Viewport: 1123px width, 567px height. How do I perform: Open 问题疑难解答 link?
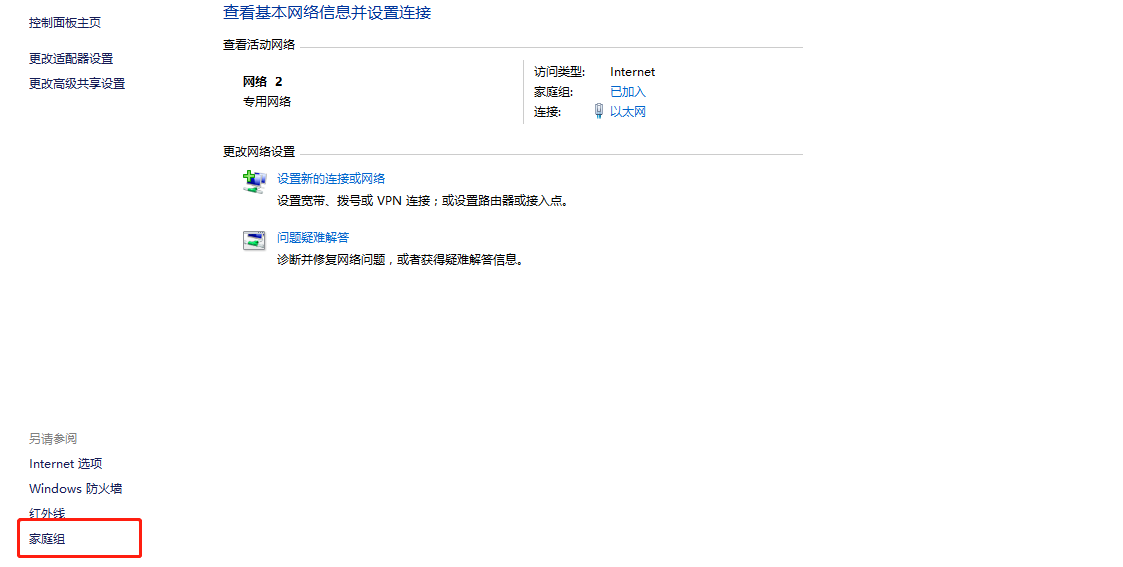(313, 238)
